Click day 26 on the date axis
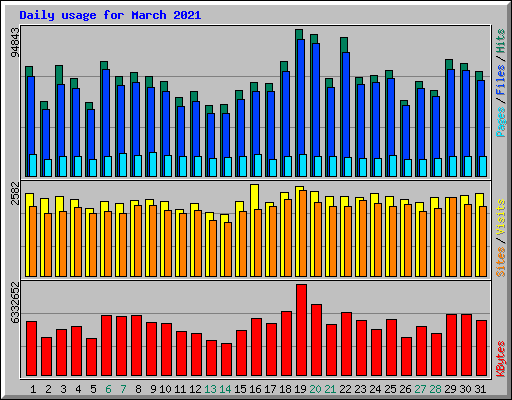The width and height of the screenshot is (512, 400). click(405, 389)
